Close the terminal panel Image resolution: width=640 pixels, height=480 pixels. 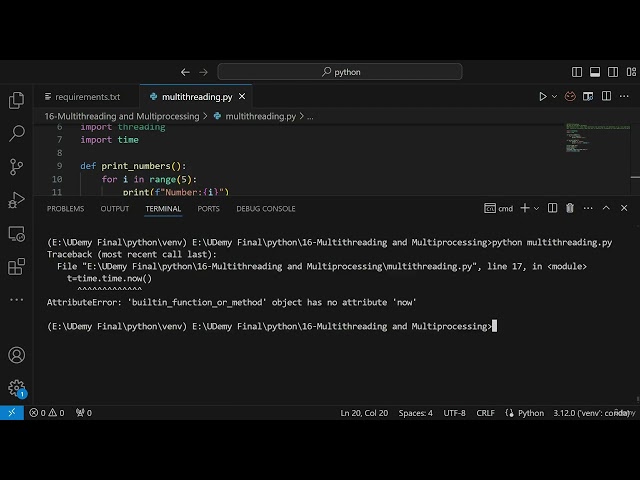click(x=624, y=208)
